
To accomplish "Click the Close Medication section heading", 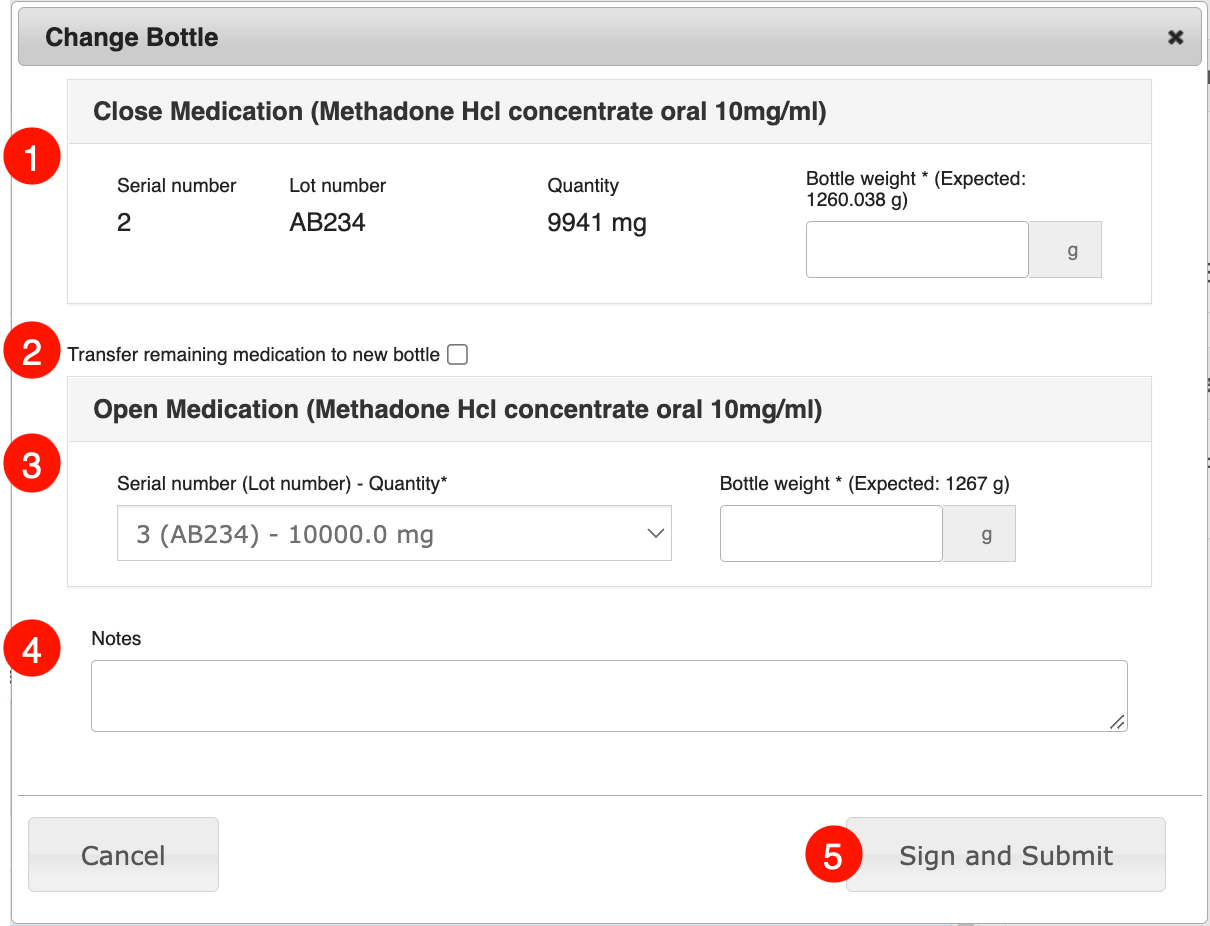I will click(x=460, y=111).
